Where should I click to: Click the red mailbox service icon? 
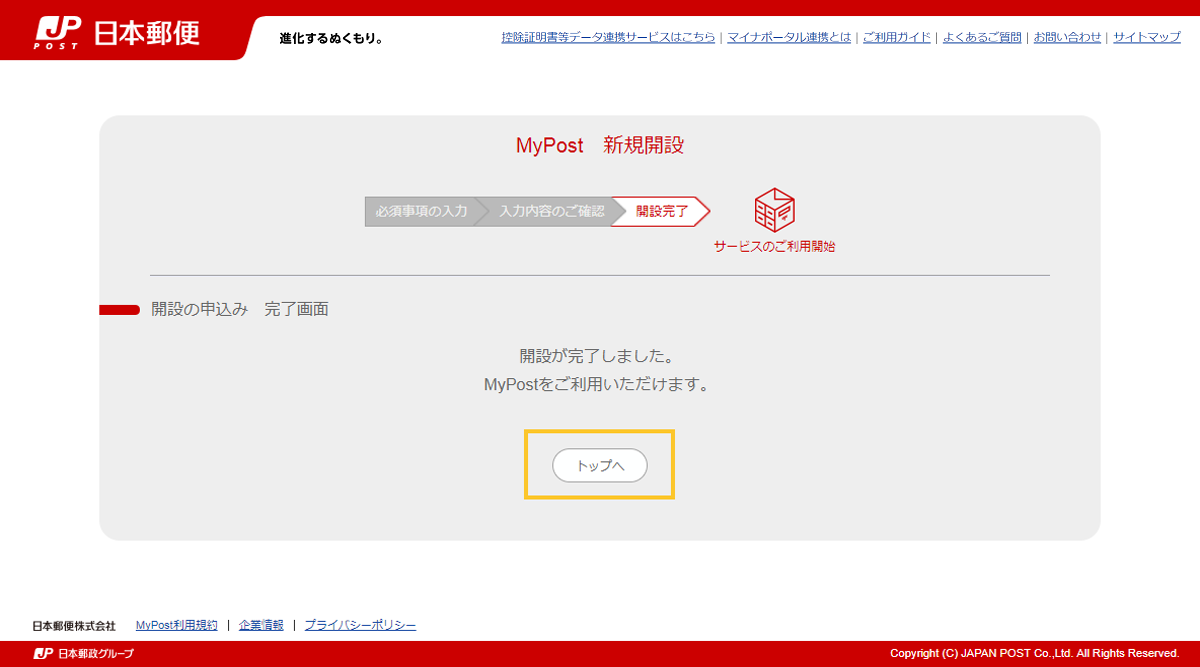point(774,210)
